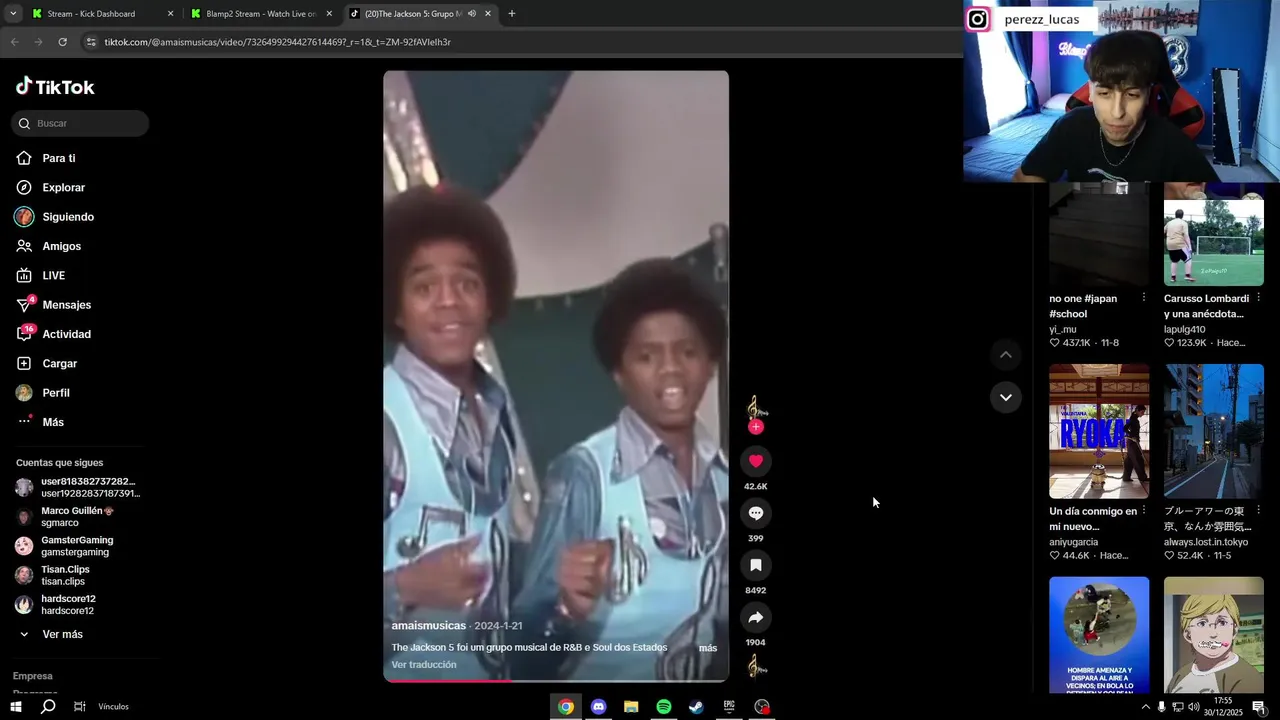This screenshot has height=720, width=1280.
Task: Open the spinning sound disc icon
Action: tap(757, 666)
